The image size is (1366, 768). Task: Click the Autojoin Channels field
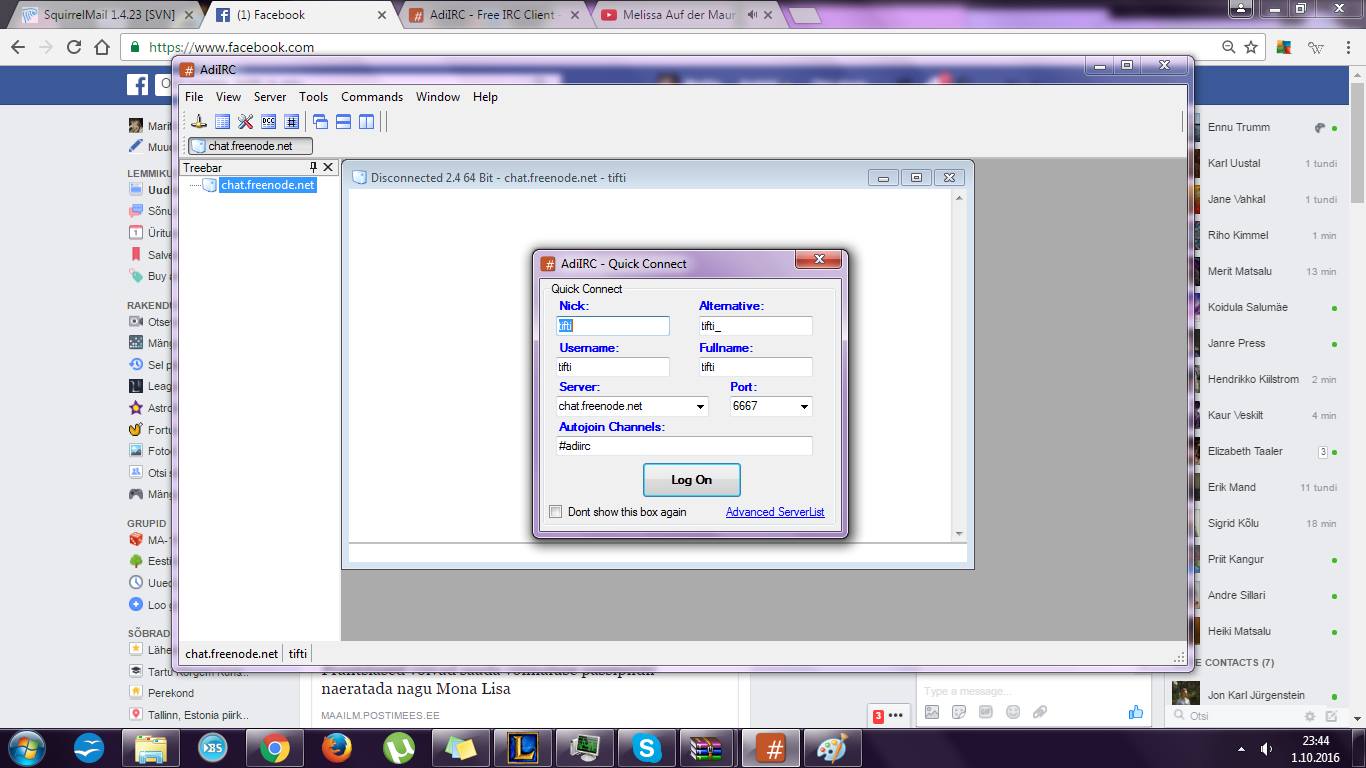(684, 446)
